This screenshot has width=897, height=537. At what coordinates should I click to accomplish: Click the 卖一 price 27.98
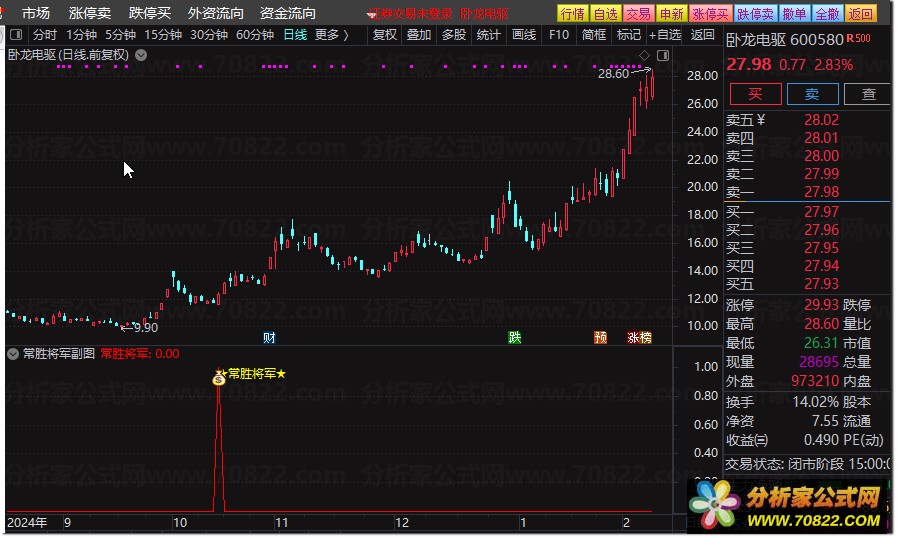821,192
